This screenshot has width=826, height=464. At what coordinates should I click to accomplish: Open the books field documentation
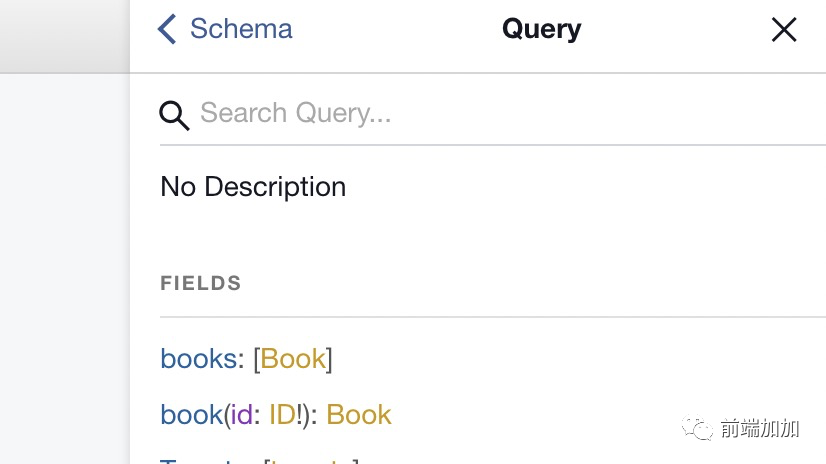click(198, 359)
